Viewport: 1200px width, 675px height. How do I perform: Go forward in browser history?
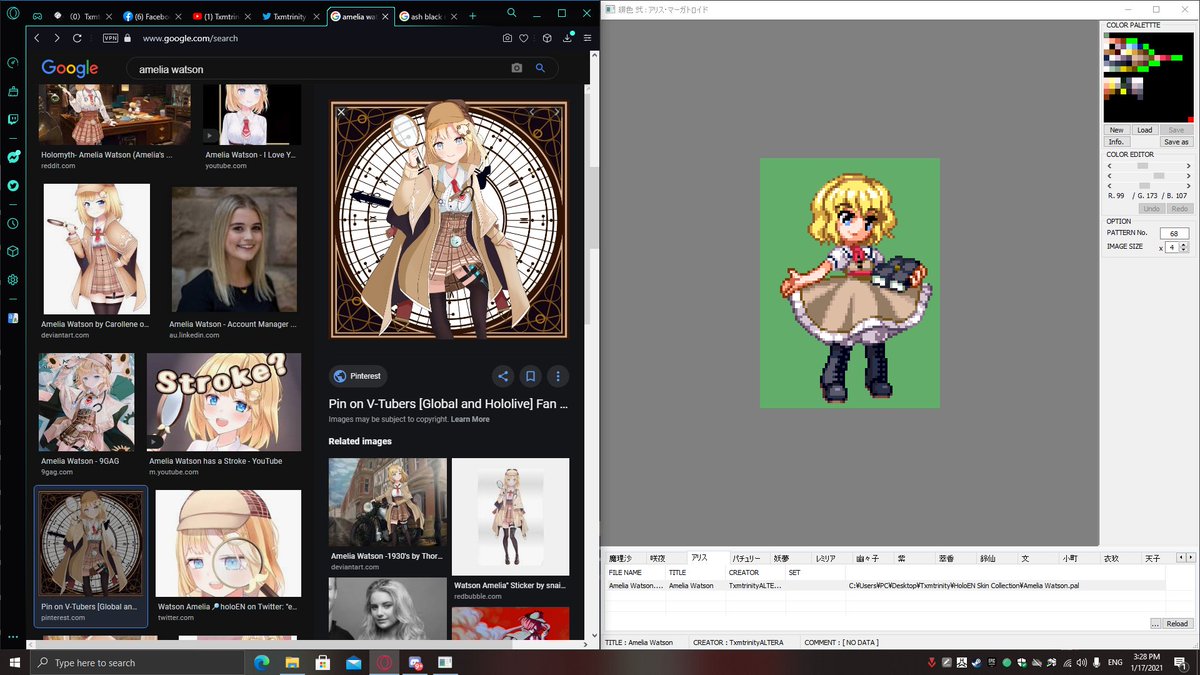(57, 38)
